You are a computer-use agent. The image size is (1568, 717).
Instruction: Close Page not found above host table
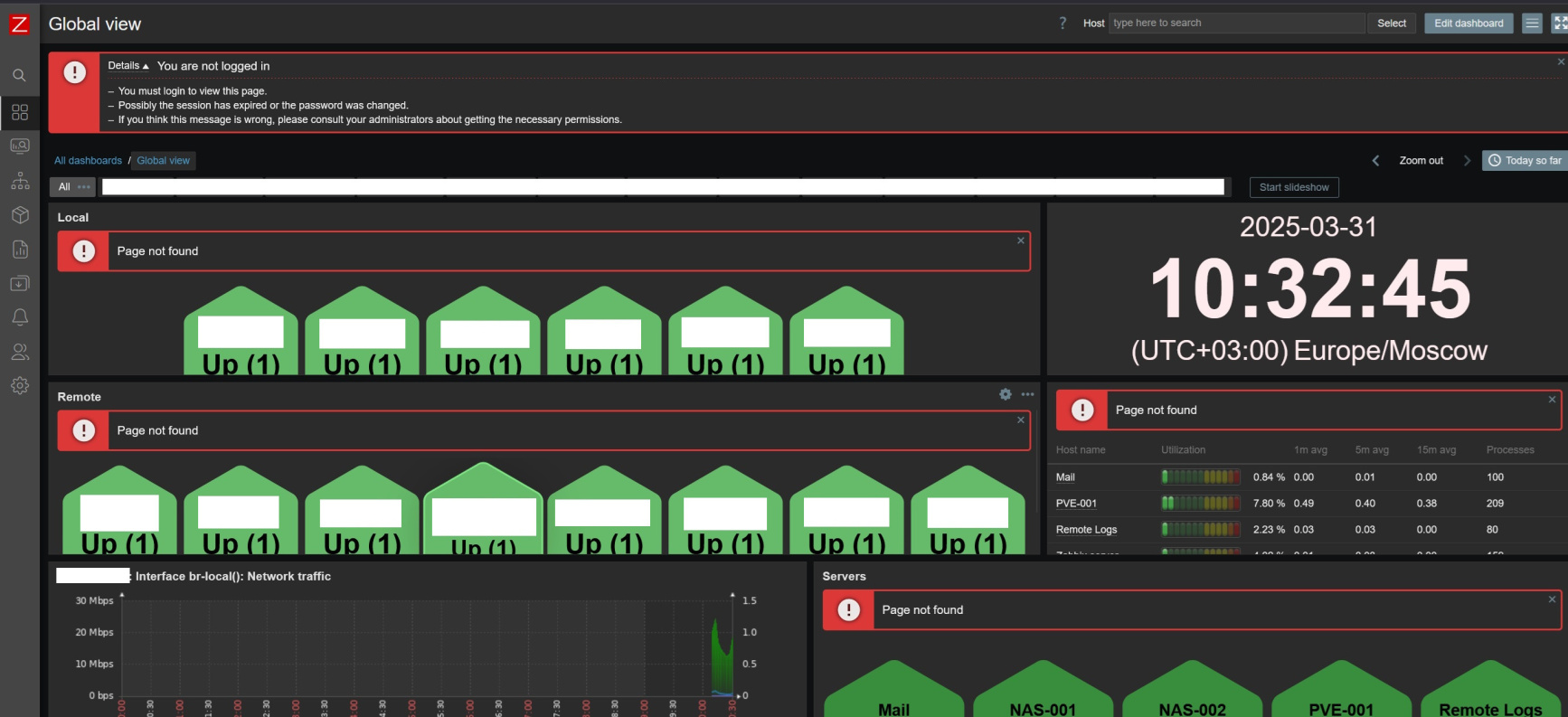click(1553, 399)
